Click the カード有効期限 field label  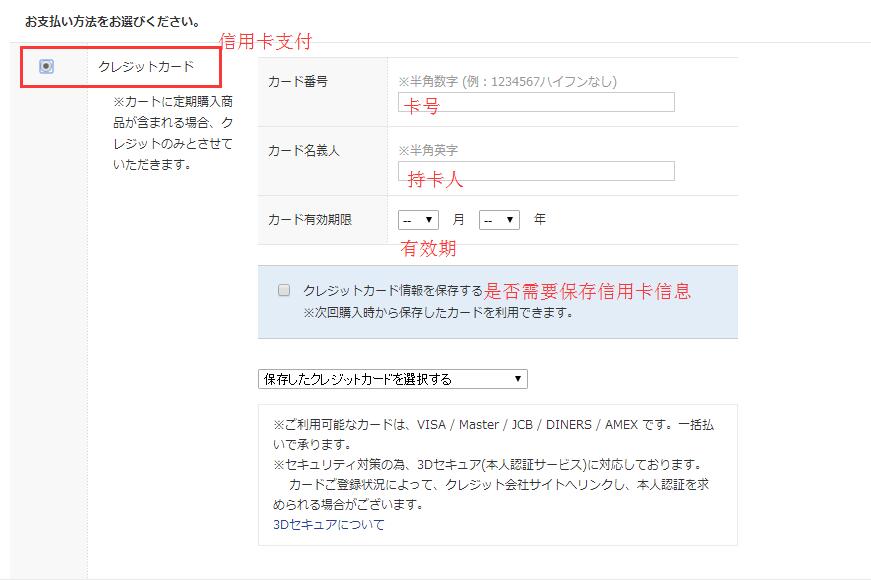click(x=310, y=220)
